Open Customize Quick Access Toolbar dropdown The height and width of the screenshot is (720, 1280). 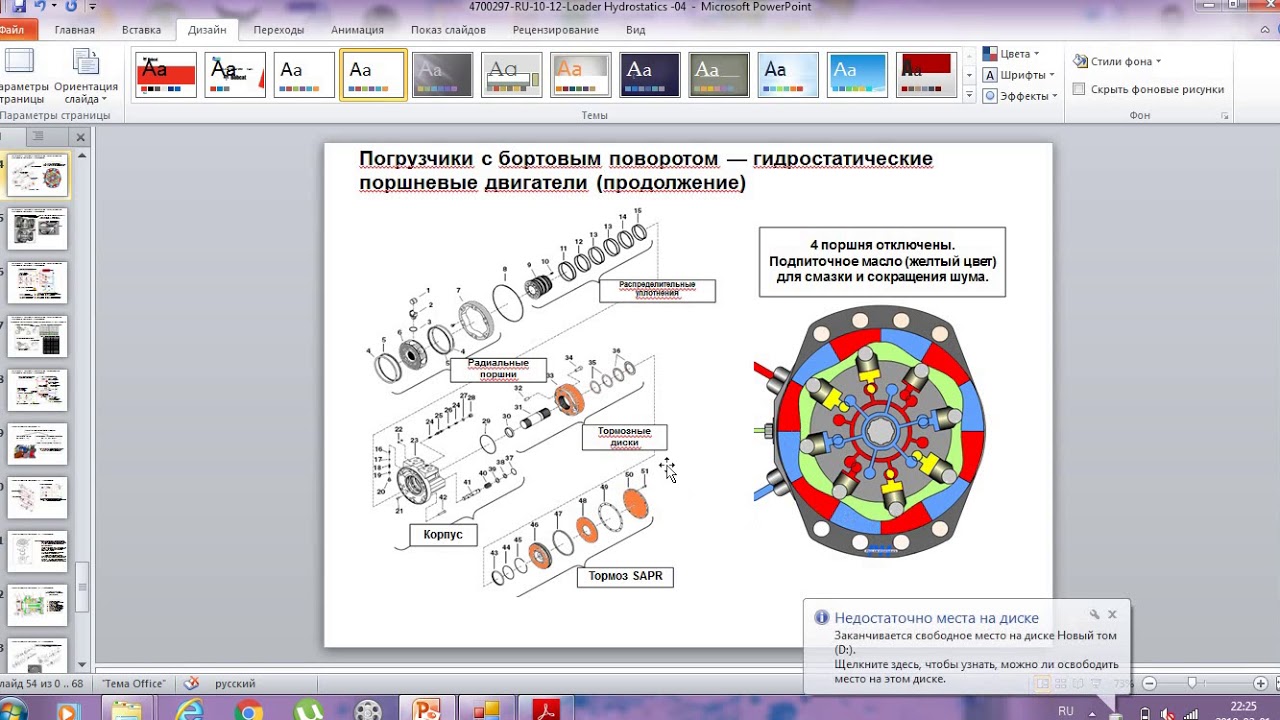coord(92,6)
